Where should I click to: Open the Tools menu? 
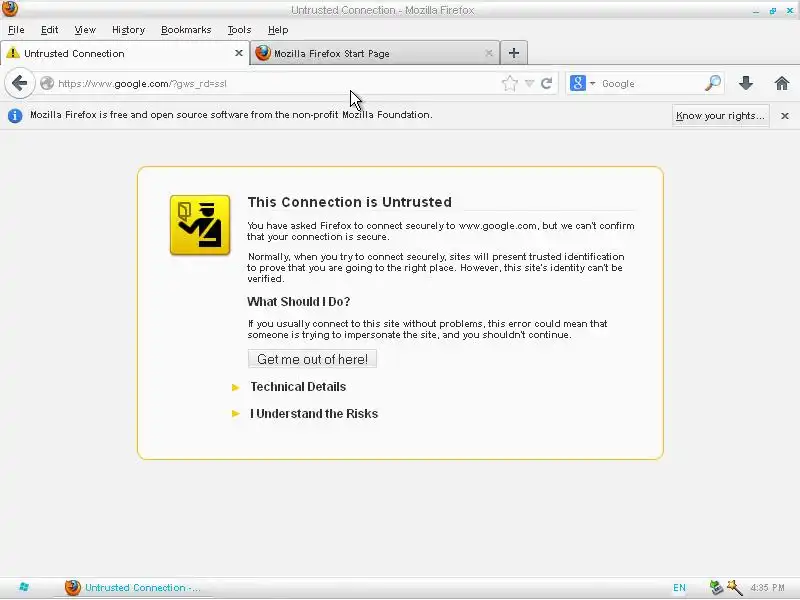tap(239, 30)
